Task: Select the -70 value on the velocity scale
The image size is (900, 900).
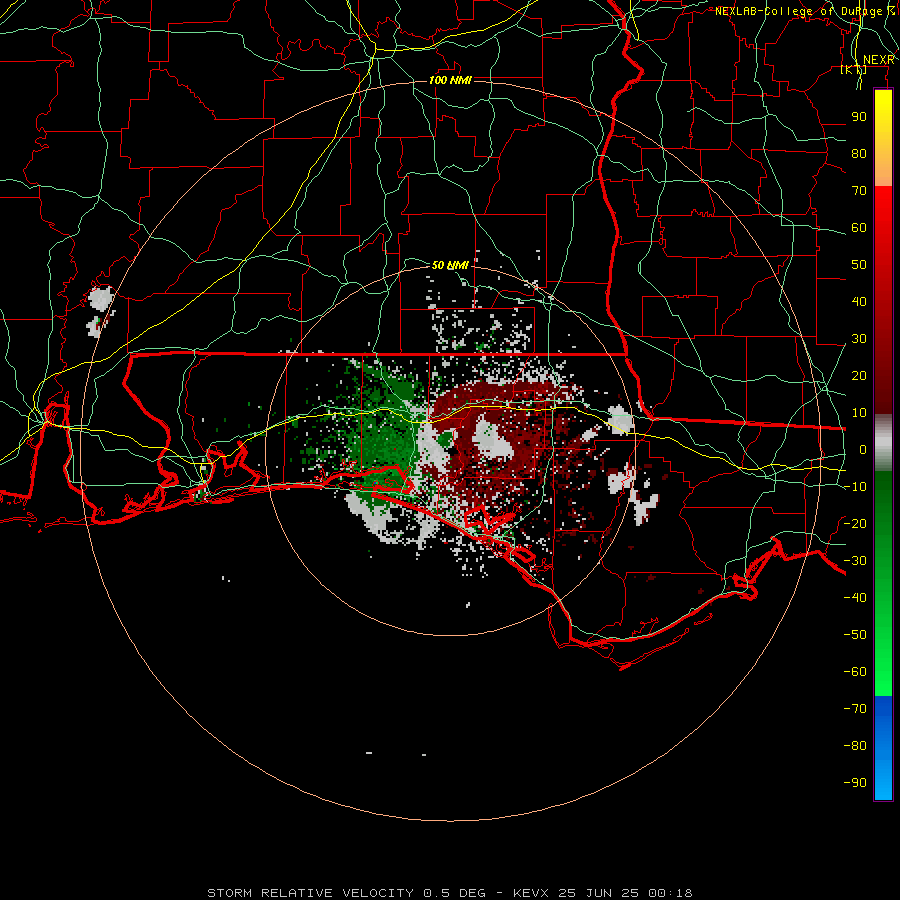Action: click(x=855, y=708)
